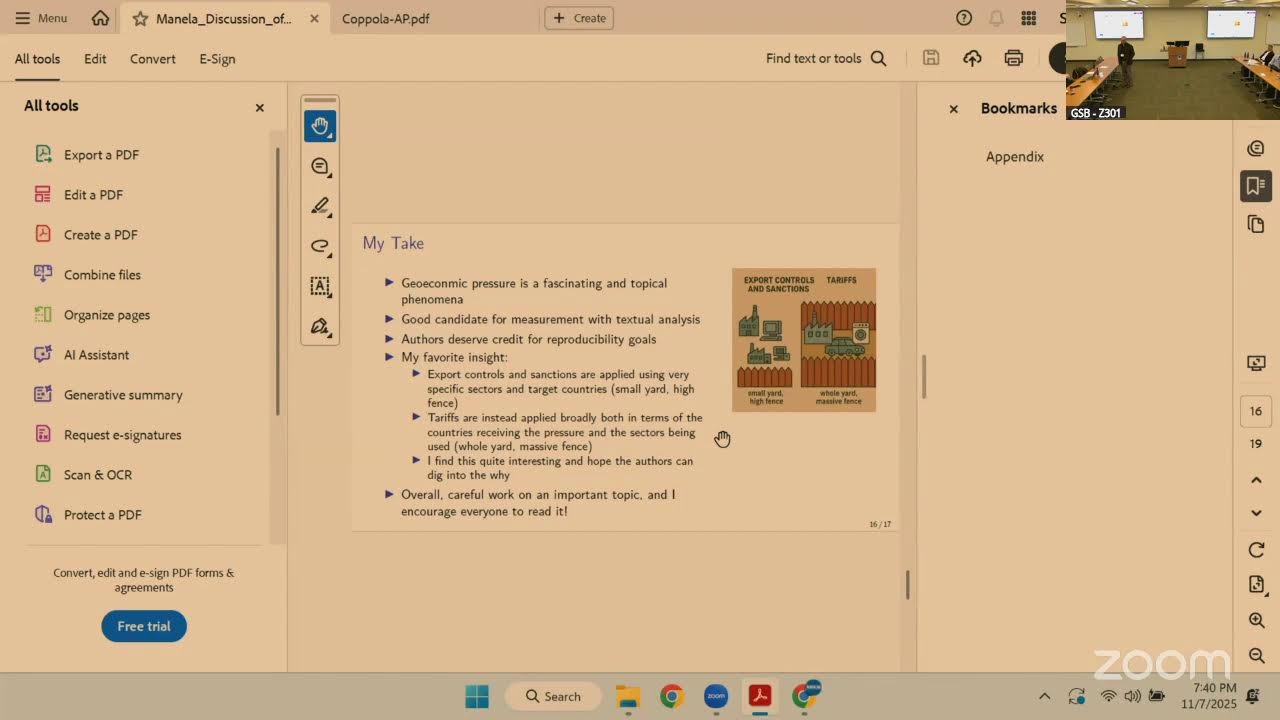
Task: Select the Add comment tool
Action: [x=320, y=166]
